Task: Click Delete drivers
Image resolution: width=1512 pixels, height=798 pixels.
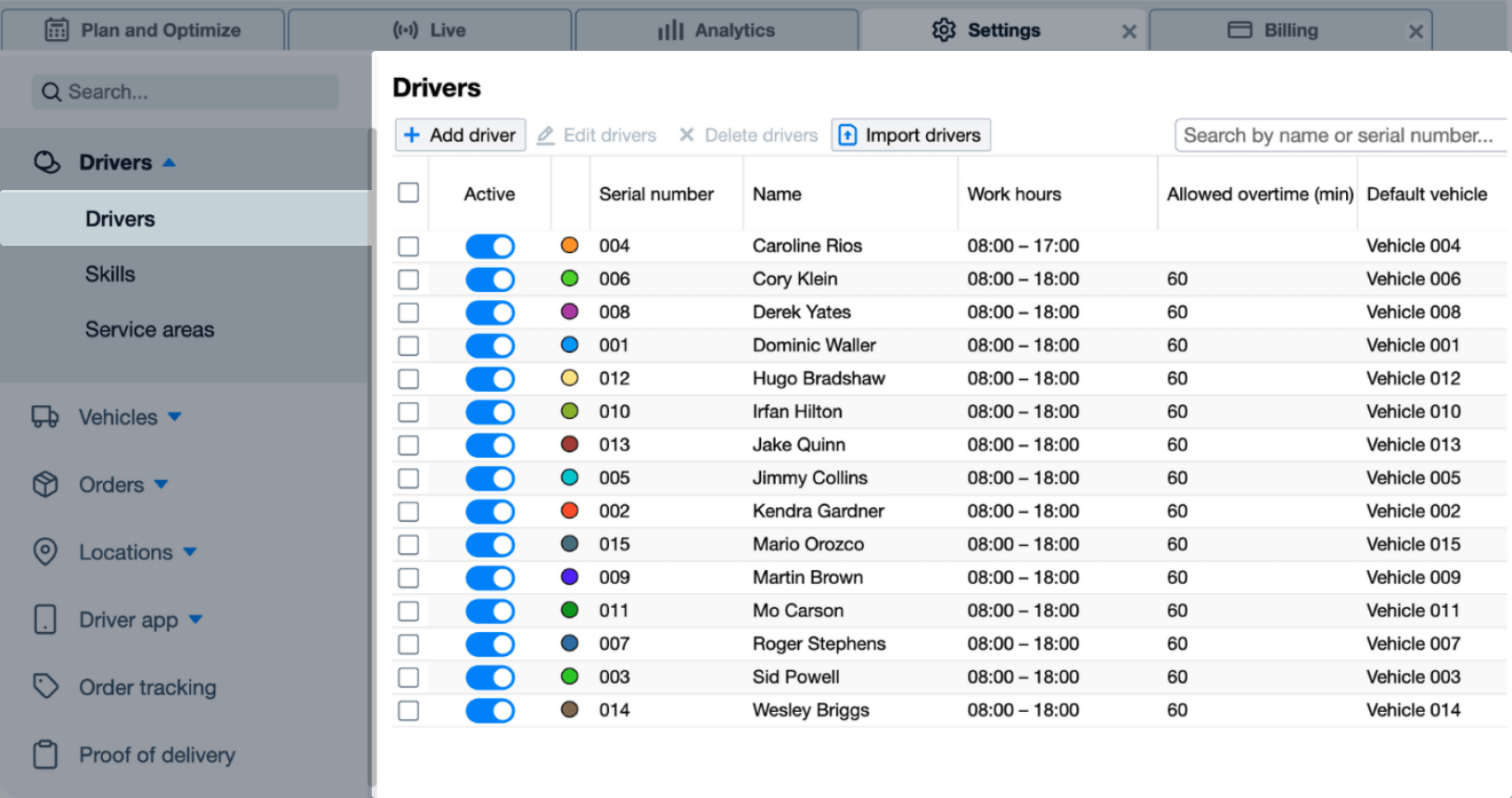Action: click(x=749, y=135)
